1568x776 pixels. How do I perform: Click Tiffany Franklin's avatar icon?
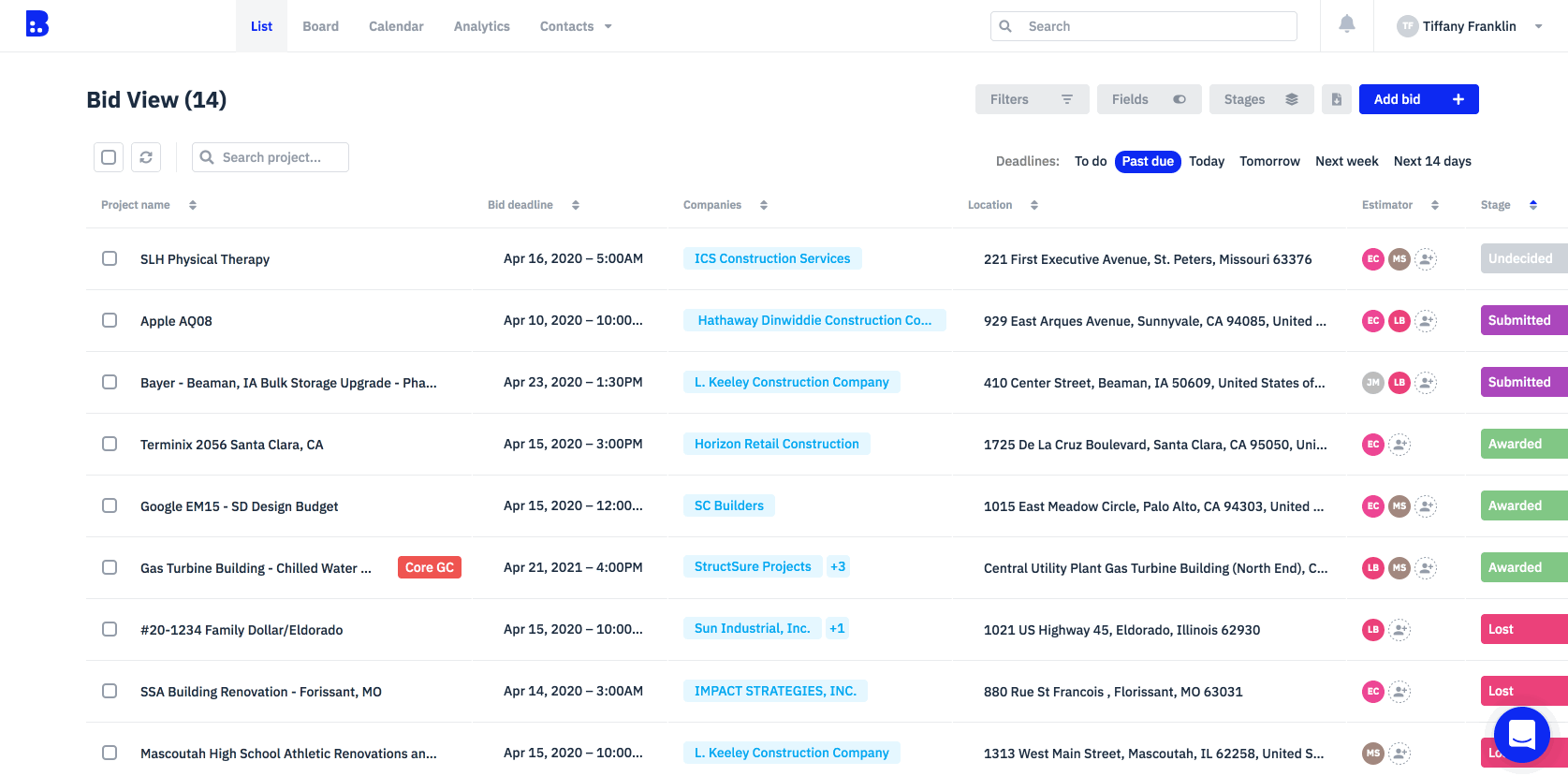pyautogui.click(x=1407, y=26)
